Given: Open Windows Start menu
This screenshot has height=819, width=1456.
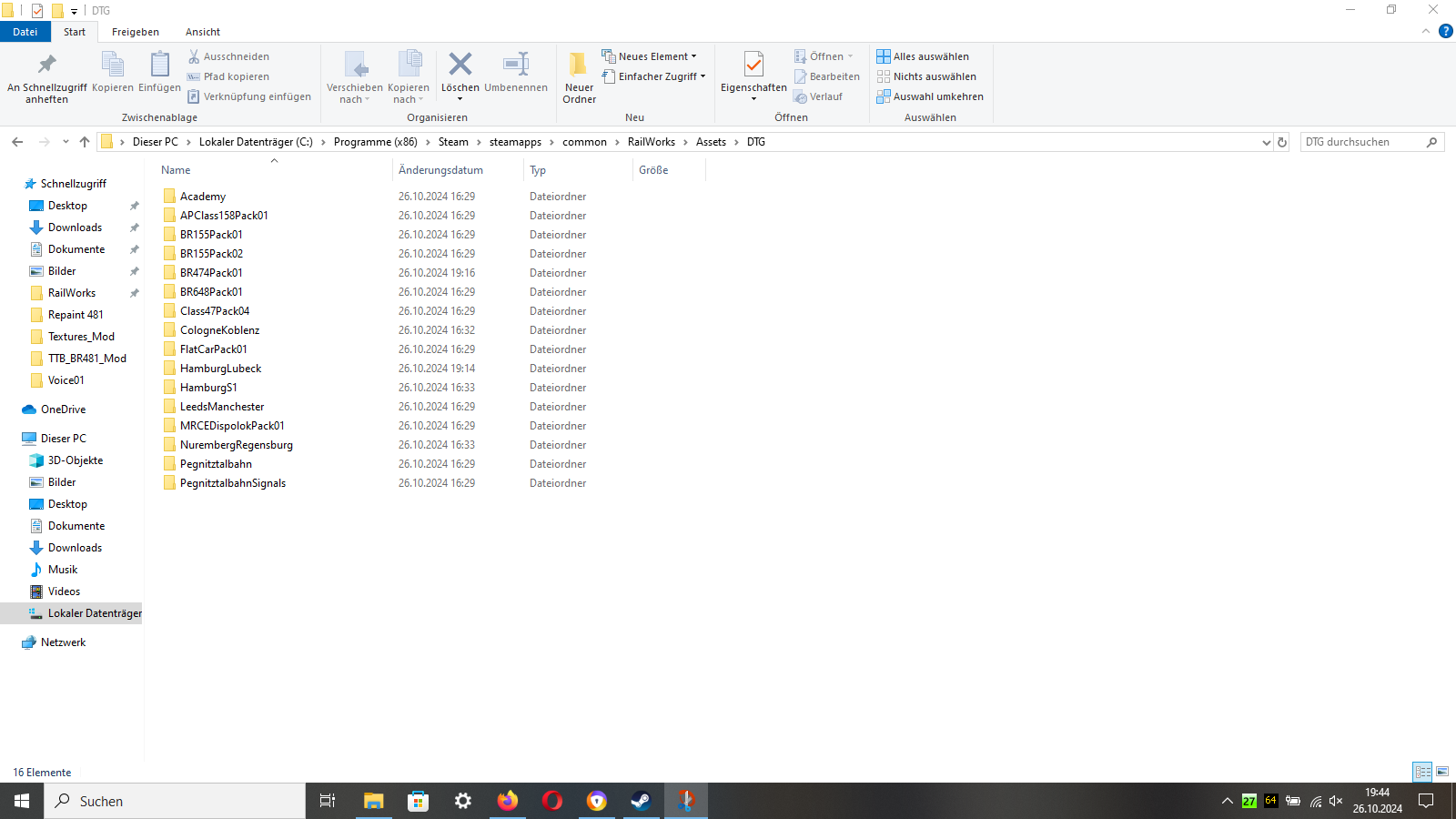Looking at the screenshot, I should [22, 801].
